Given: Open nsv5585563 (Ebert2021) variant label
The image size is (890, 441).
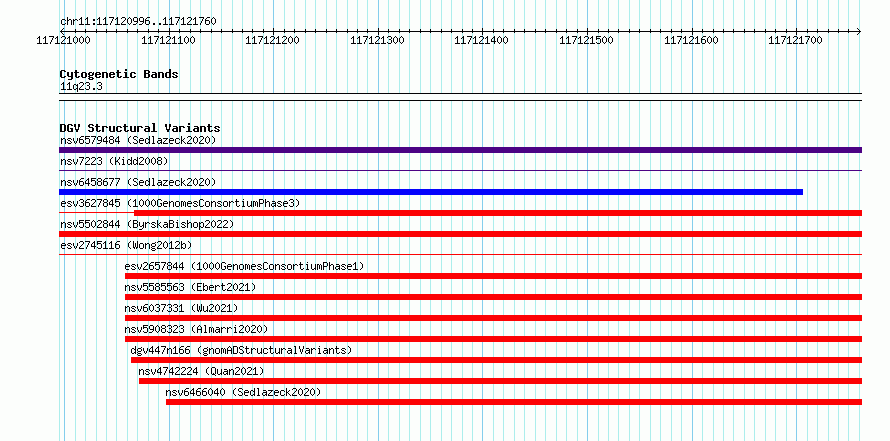Looking at the screenshot, I should point(190,287).
